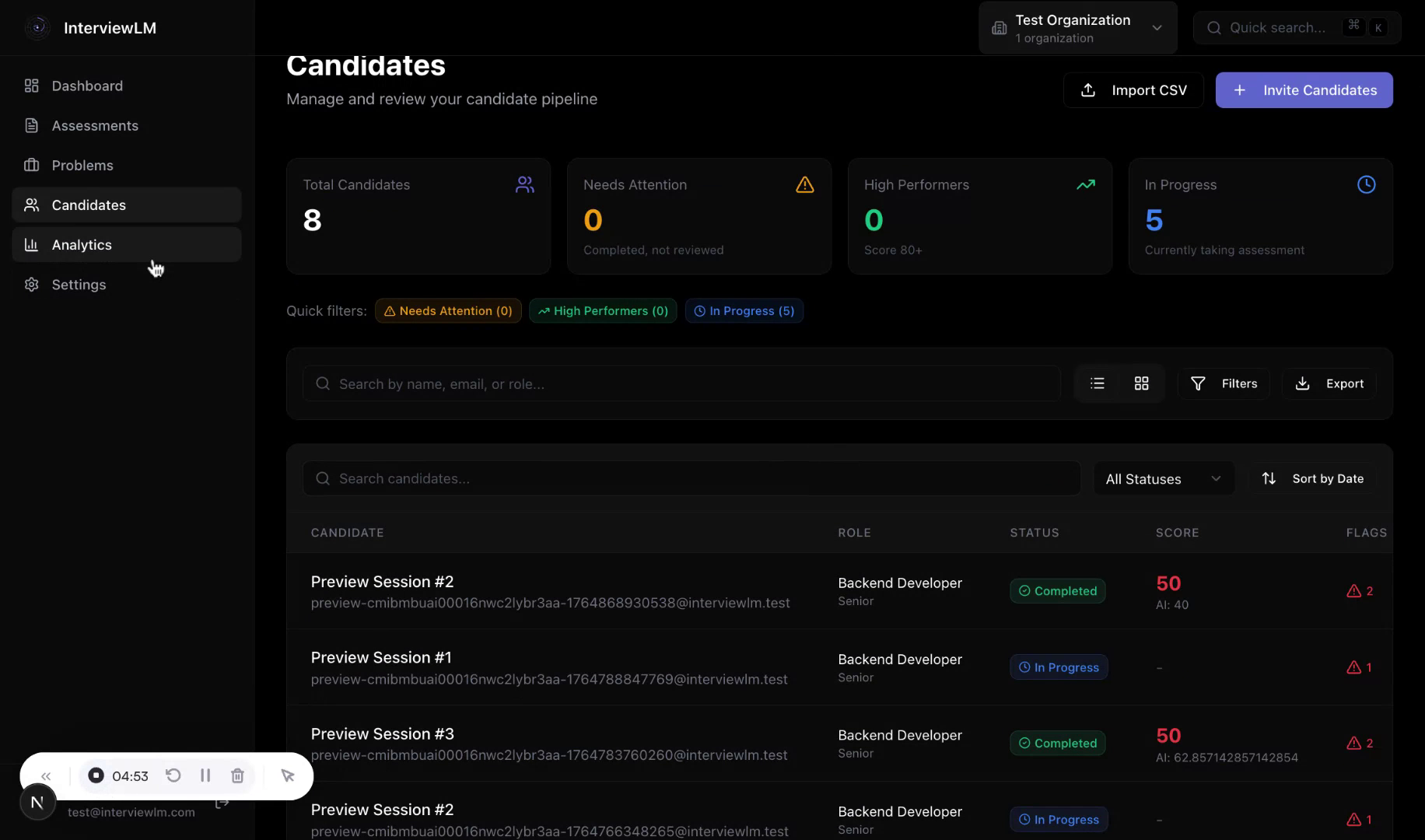Switch to grid view layout
Viewport: 1425px width, 840px height.
(1141, 383)
